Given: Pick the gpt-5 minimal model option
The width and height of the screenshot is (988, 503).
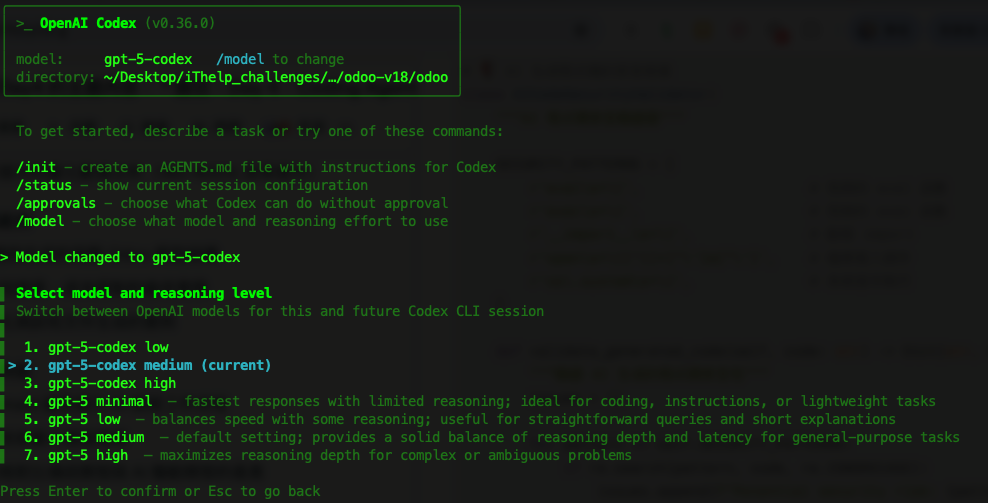Looking at the screenshot, I should pyautogui.click(x=480, y=402).
